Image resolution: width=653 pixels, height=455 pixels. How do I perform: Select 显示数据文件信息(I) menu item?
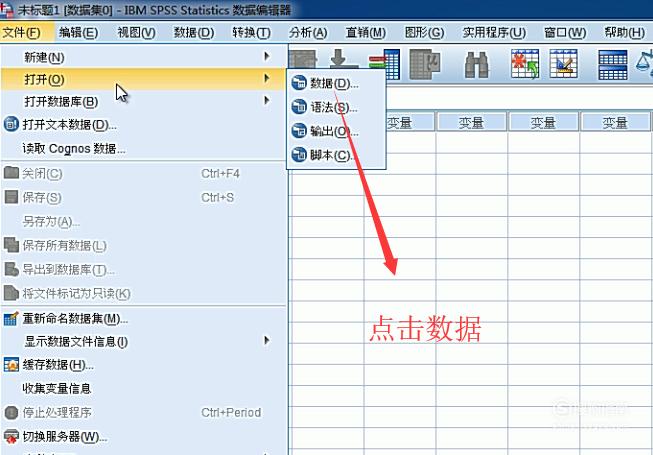pos(143,341)
